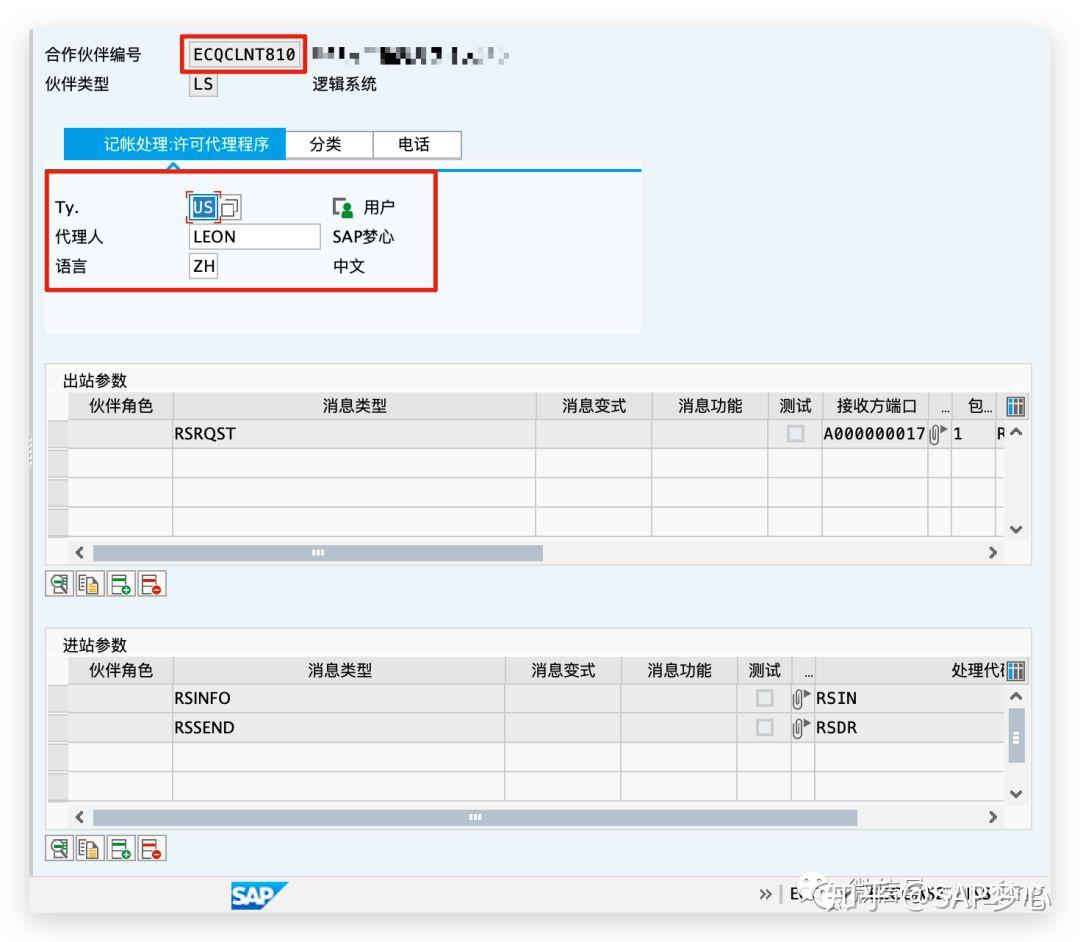Click the user icon next to 用户
Screen dimensions: 1080x942
[x=343, y=207]
